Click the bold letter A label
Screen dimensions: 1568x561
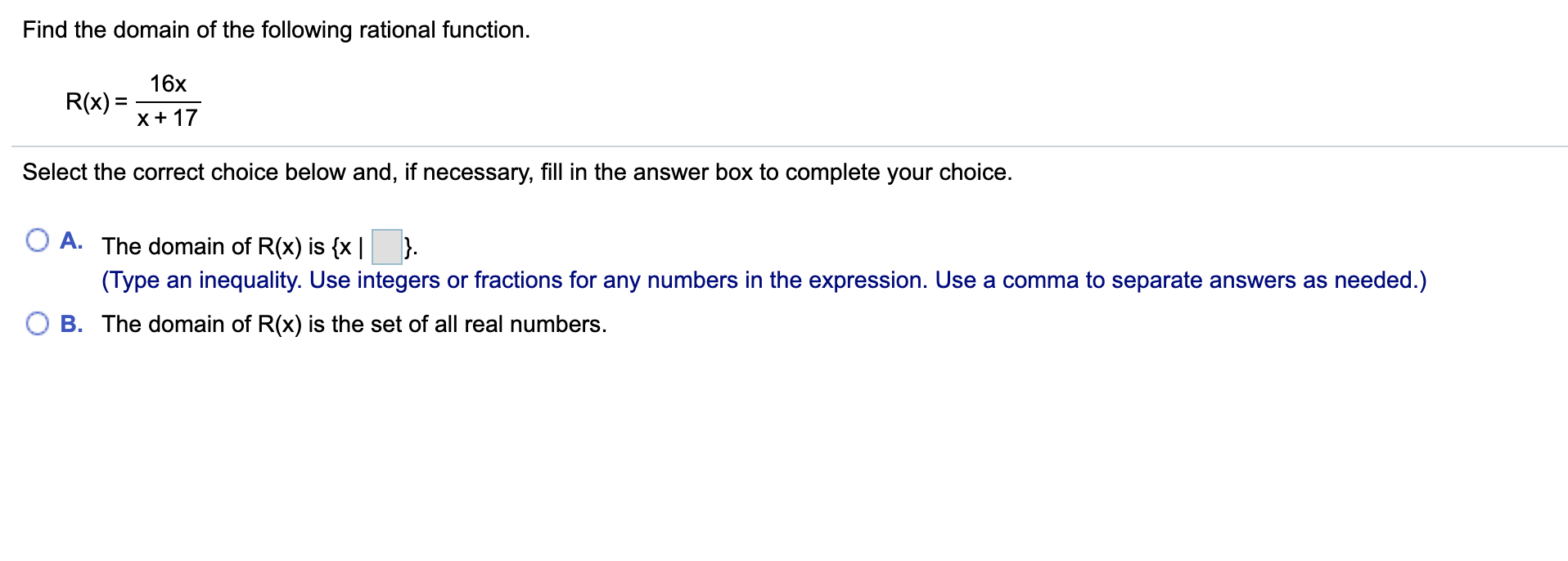(71, 241)
